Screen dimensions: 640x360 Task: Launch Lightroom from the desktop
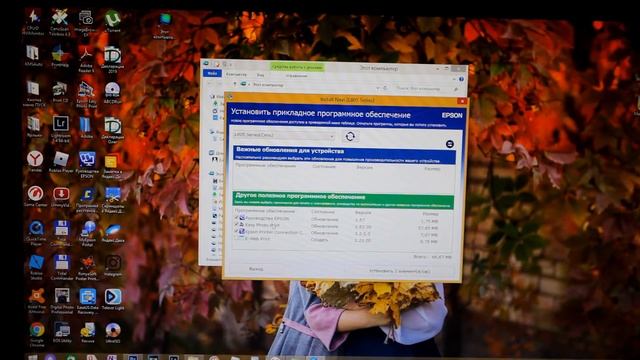click(x=60, y=128)
